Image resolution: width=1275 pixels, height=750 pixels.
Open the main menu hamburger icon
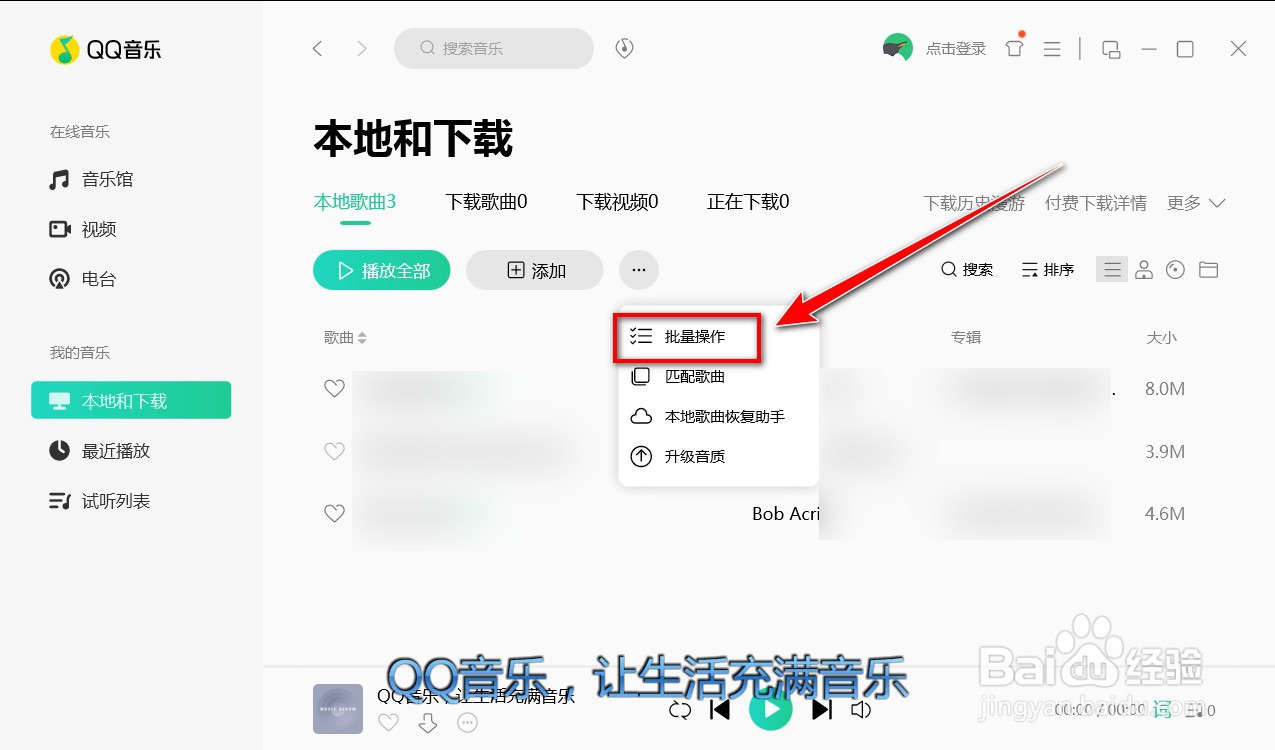coord(1052,49)
